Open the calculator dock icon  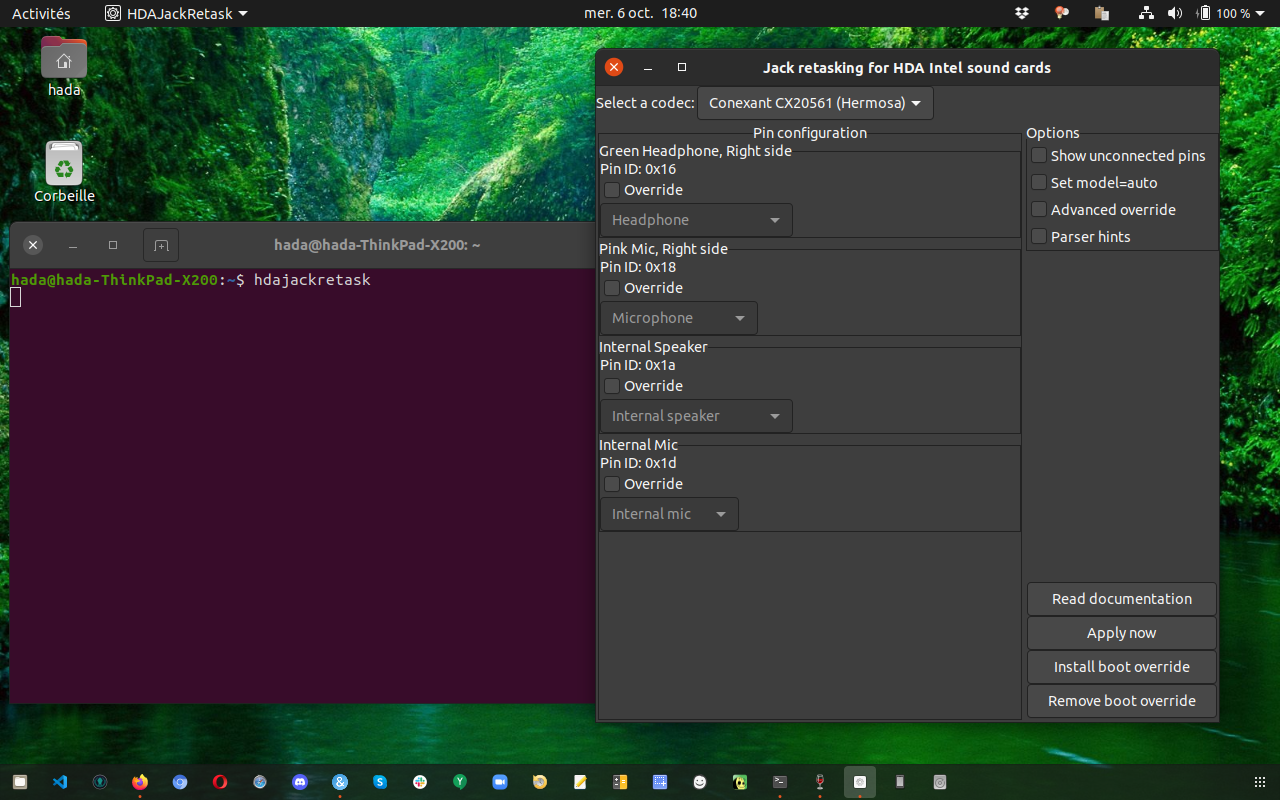pyautogui.click(x=620, y=782)
